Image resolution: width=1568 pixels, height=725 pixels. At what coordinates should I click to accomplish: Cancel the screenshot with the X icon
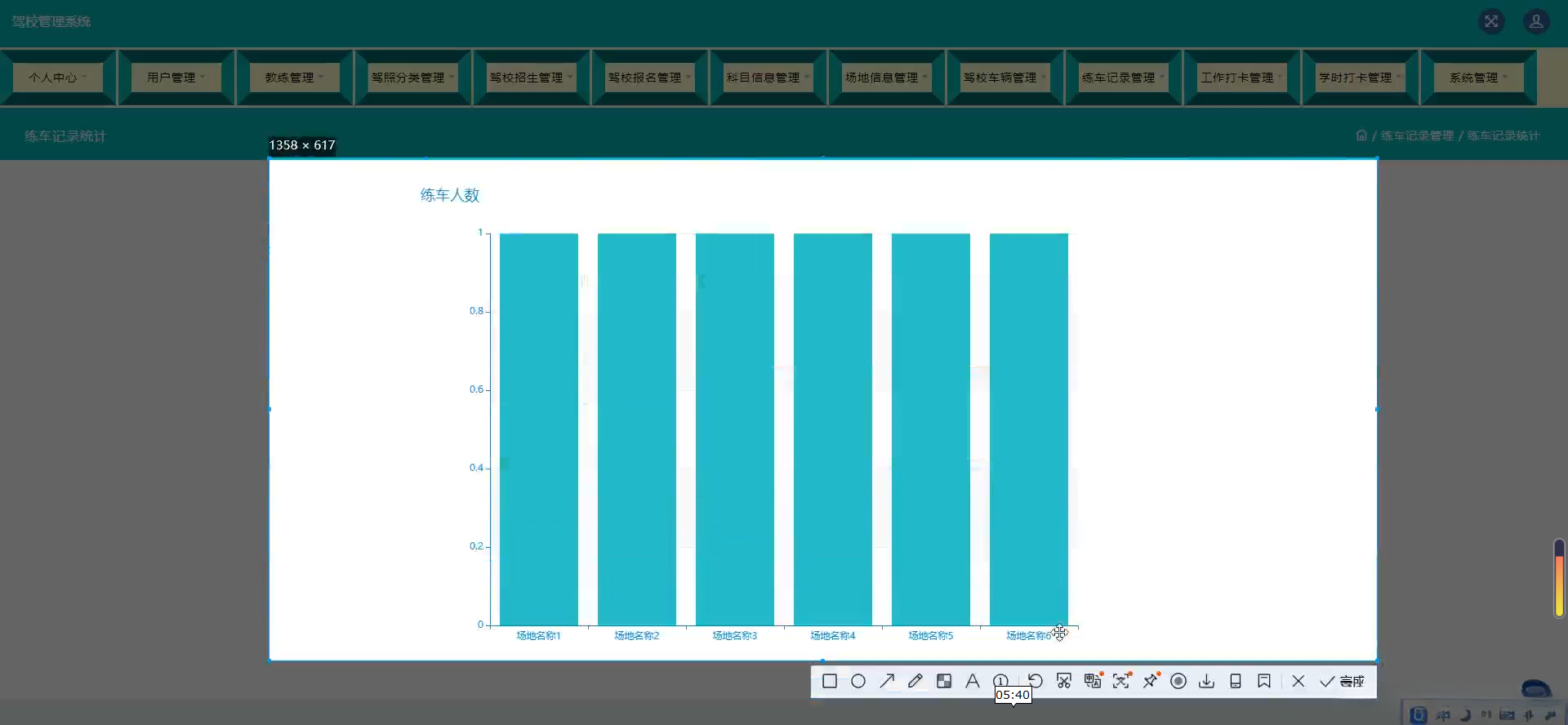point(1298,681)
